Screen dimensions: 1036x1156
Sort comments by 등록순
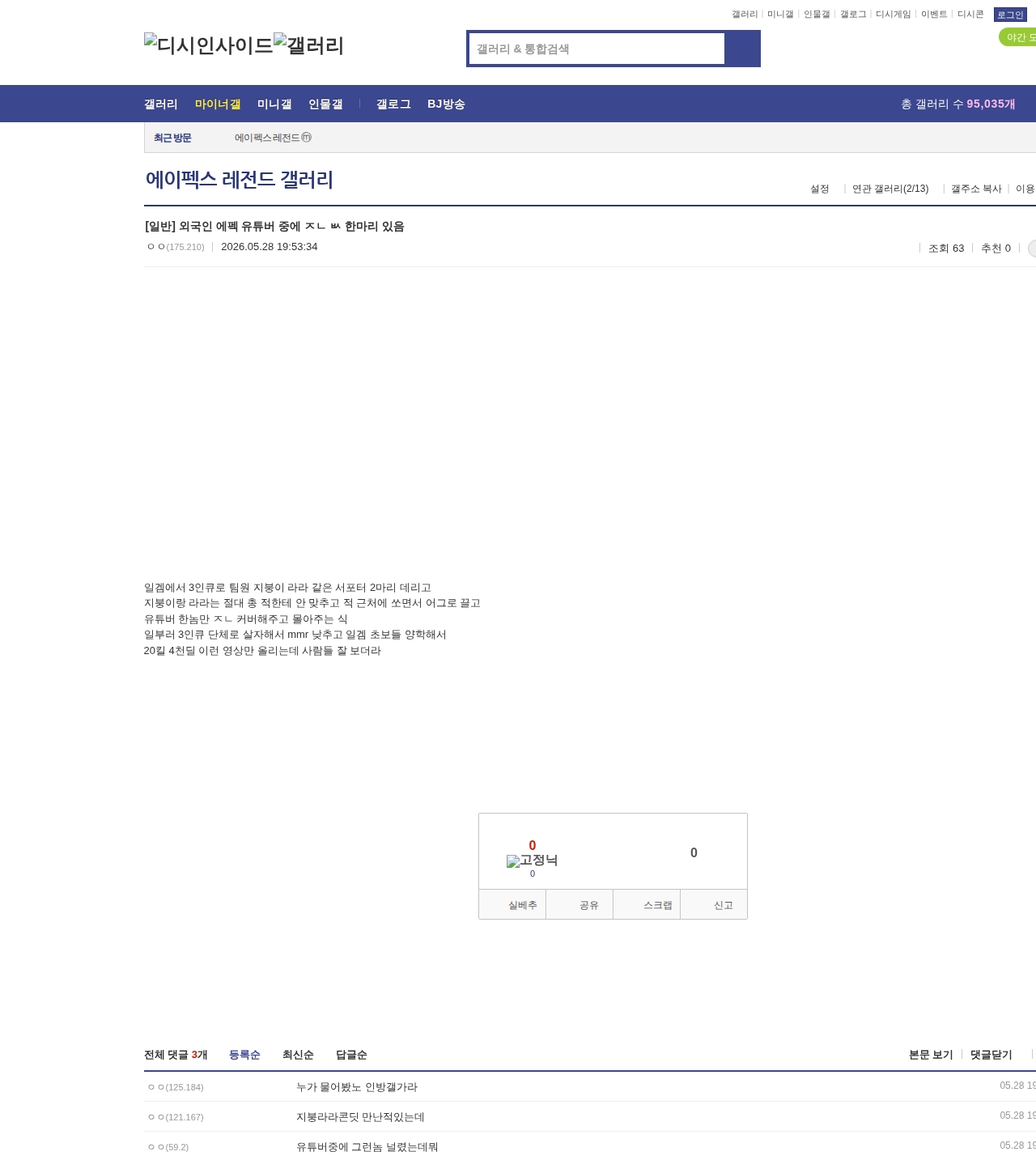244,1055
